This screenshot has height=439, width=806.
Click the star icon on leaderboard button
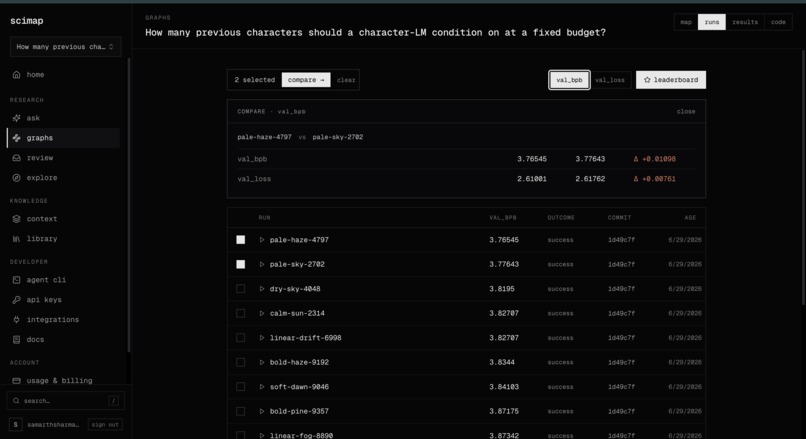[x=647, y=80]
